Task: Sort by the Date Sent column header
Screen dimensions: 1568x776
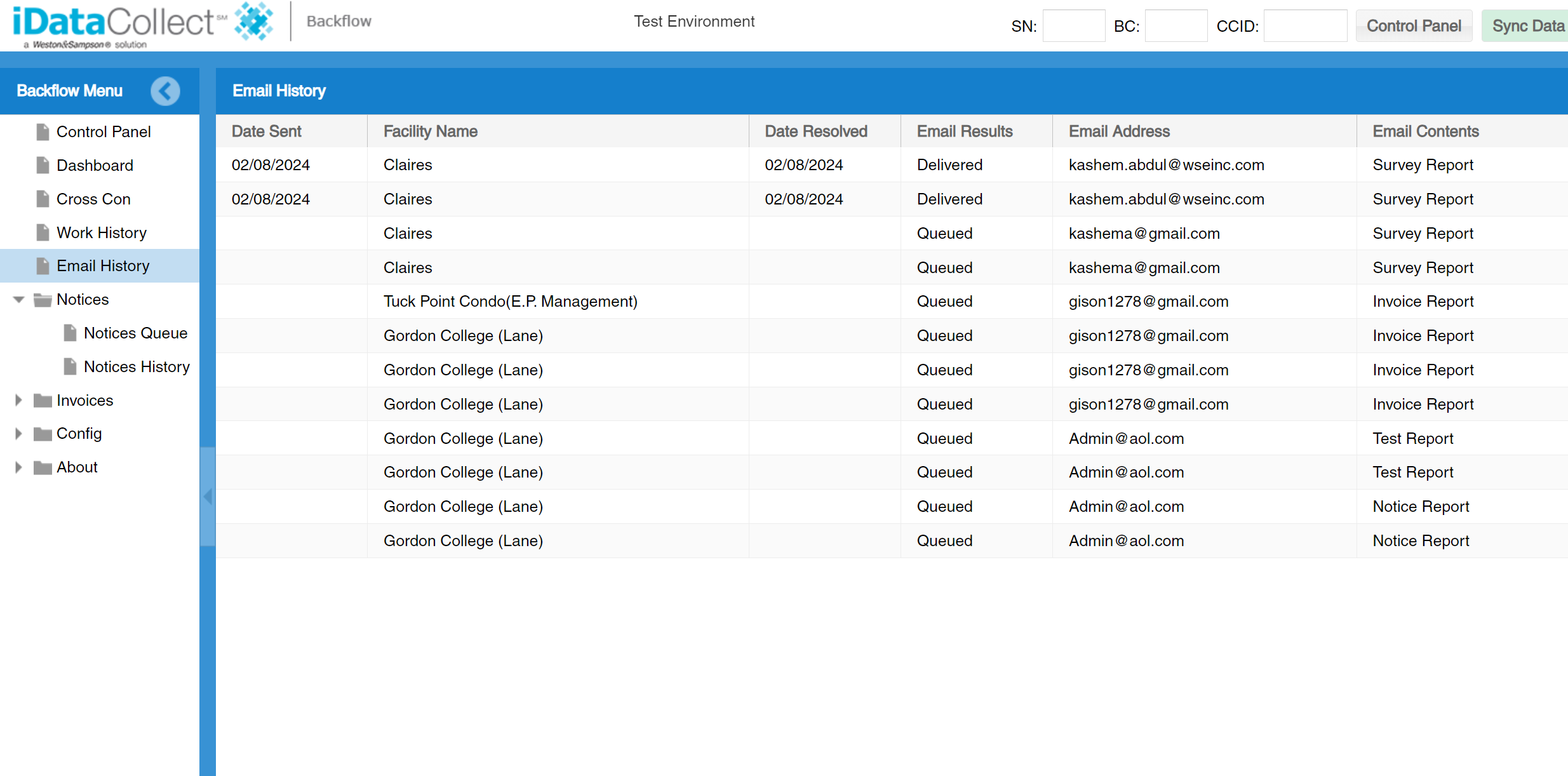Action: [291, 131]
